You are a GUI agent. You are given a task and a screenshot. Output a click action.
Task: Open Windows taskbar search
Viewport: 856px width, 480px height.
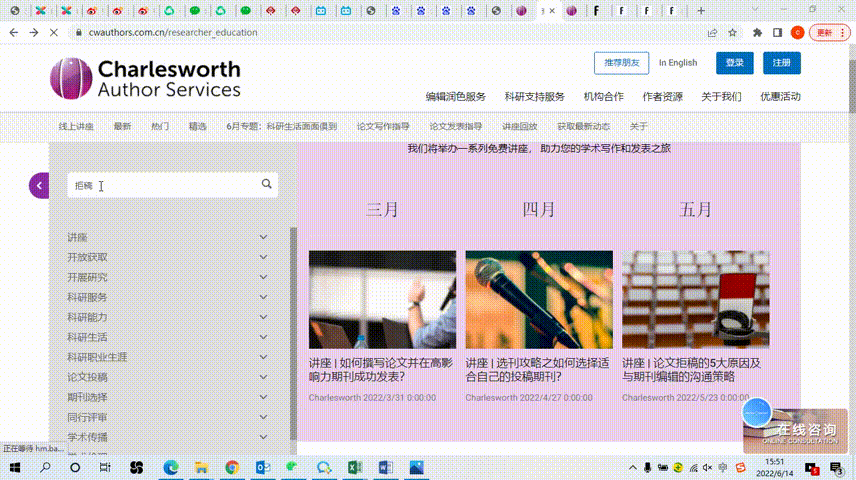(x=45, y=467)
